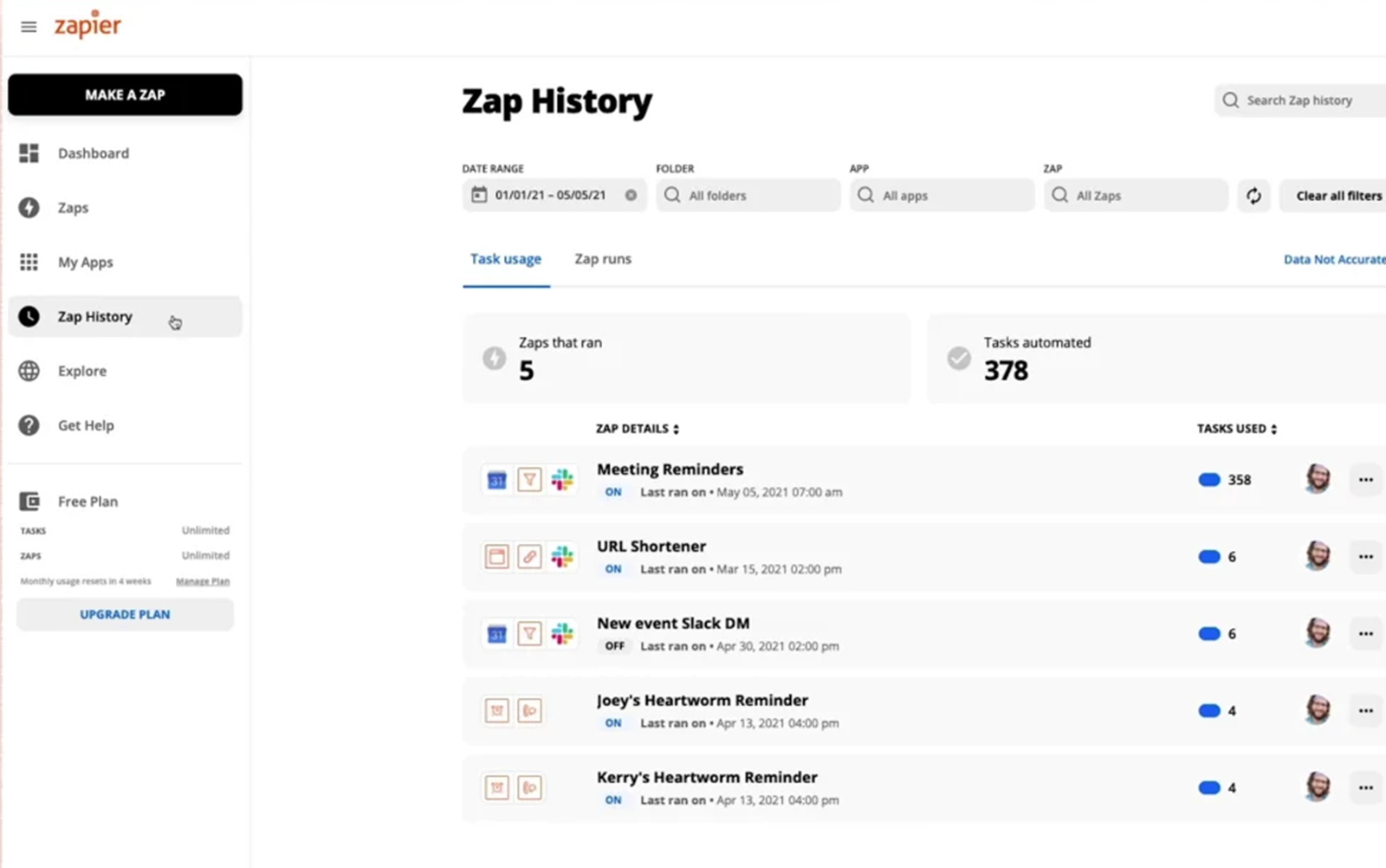Click schedule icon in Joey's Heartworm Reminder row
The height and width of the screenshot is (868, 1386).
tap(496, 711)
